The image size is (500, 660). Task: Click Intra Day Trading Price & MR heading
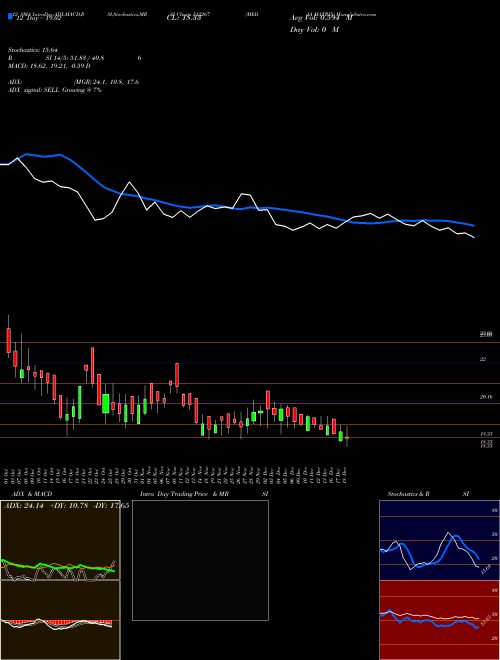184,494
